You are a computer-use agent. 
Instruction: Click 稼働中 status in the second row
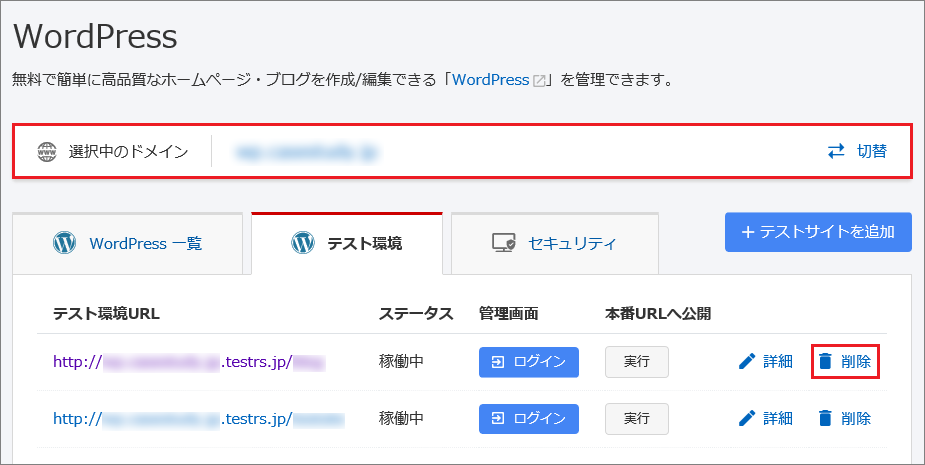401,418
